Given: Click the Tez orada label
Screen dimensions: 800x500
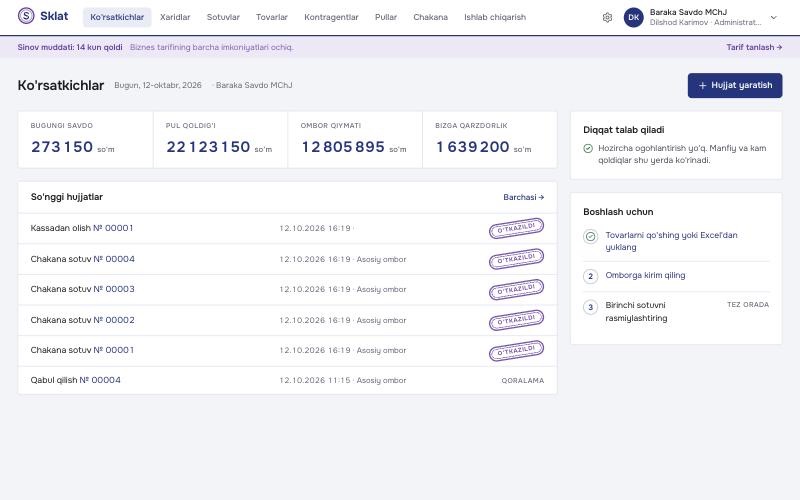Looking at the screenshot, I should 748,305.
